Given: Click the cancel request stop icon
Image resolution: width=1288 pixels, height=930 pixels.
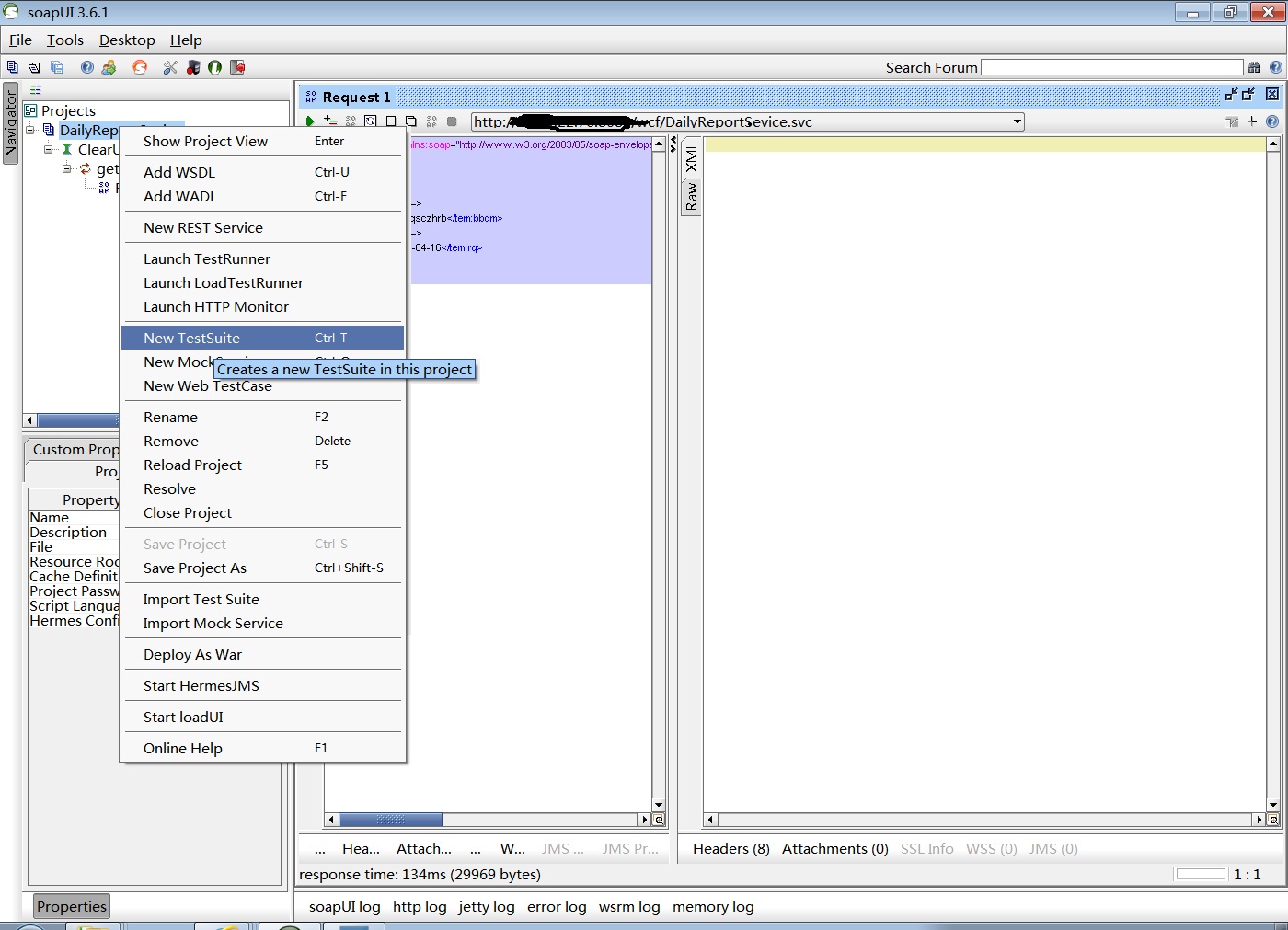Looking at the screenshot, I should pos(452,121).
